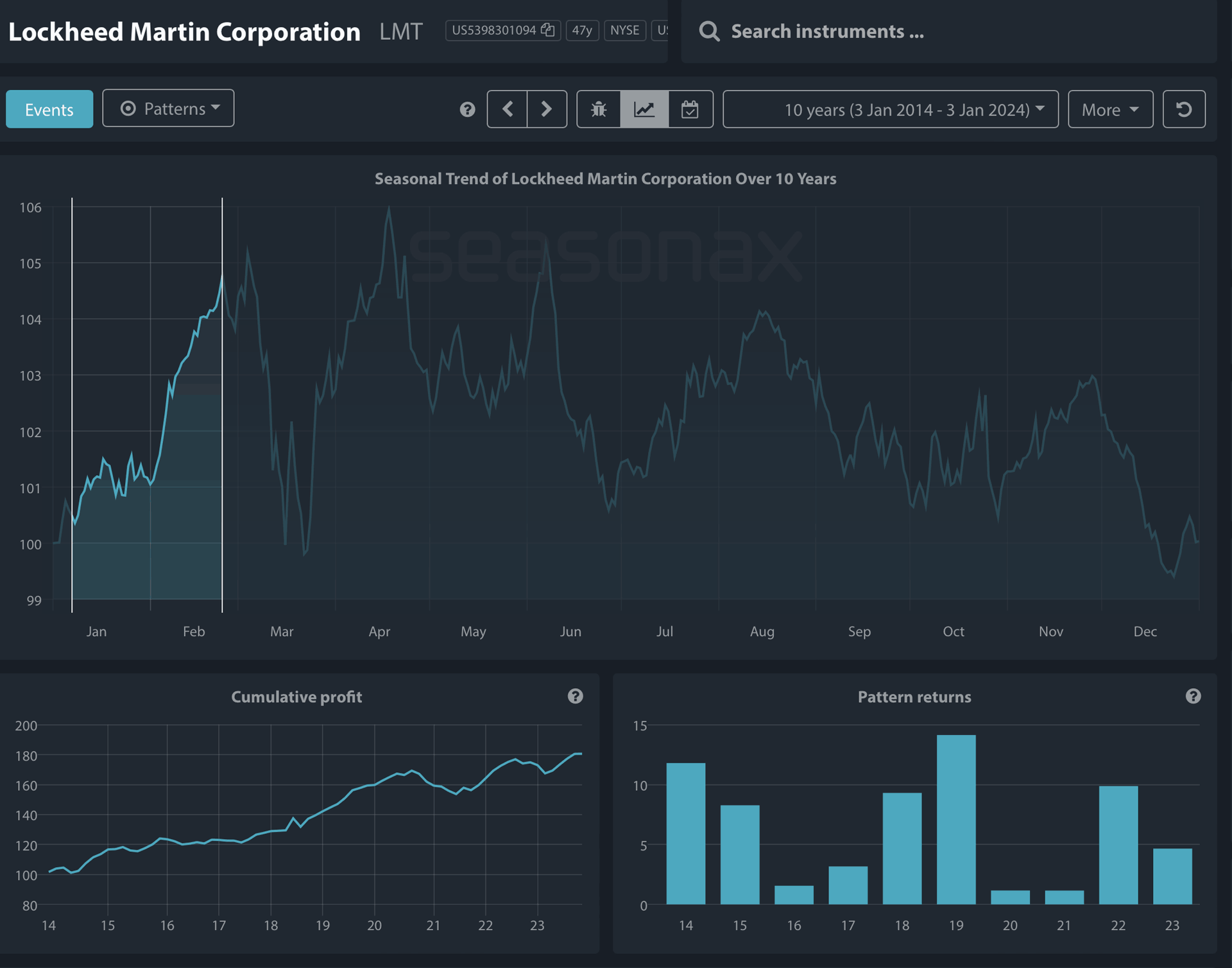Click the Jan label on seasonal chart axis
Screen dimensions: 1232x968
pos(96,632)
